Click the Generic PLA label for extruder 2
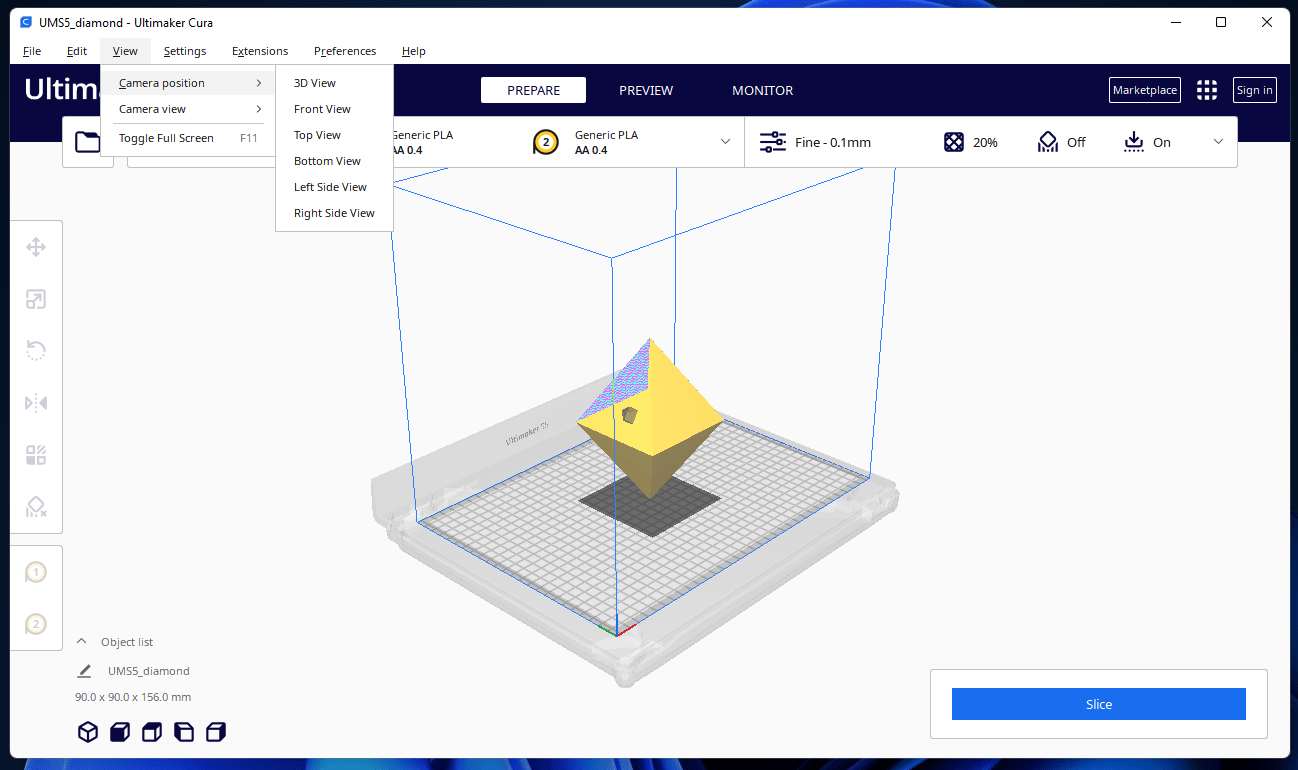Screen dimensions: 1298x770 coord(606,135)
